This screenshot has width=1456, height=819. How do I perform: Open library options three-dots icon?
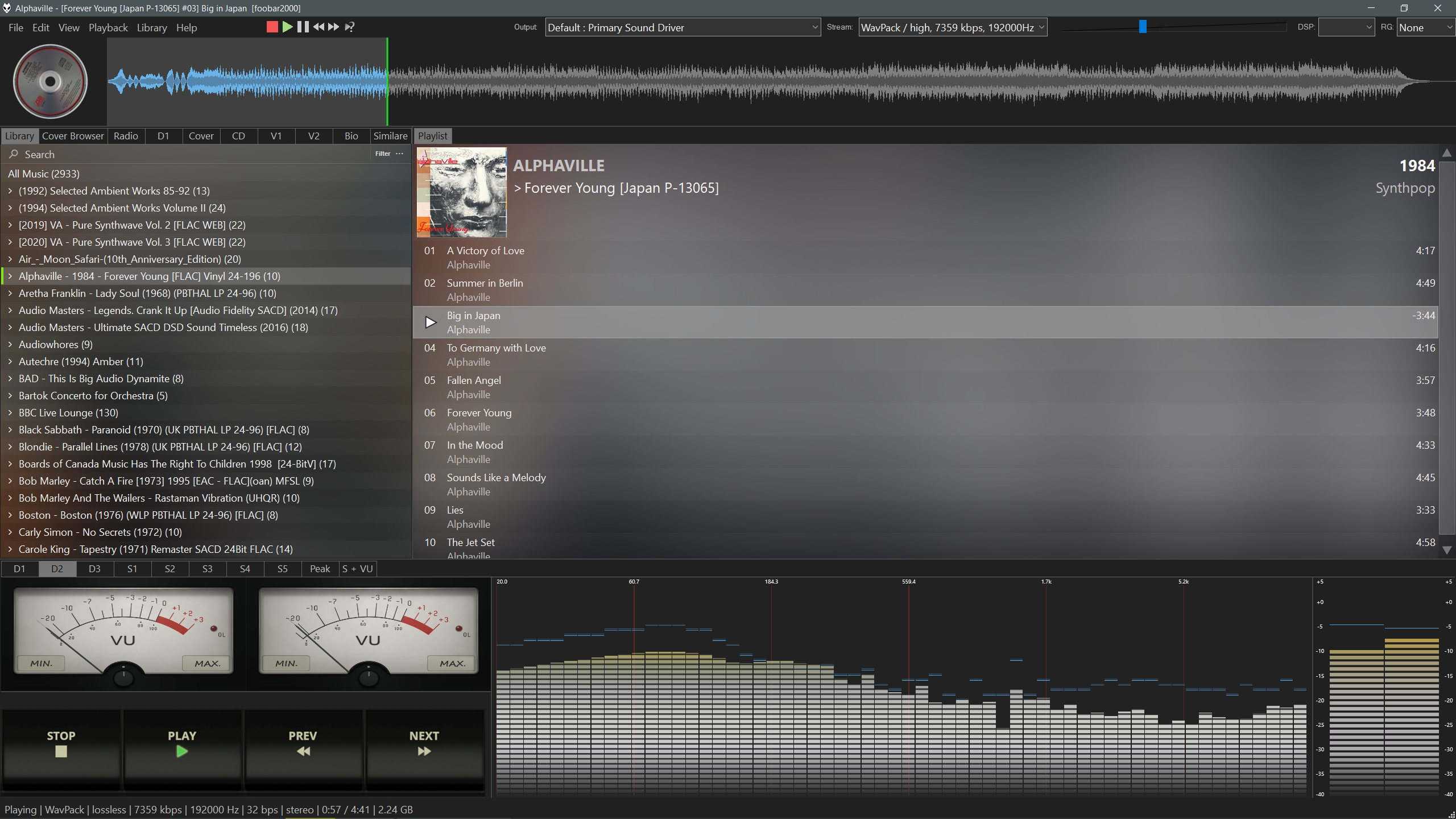click(400, 154)
